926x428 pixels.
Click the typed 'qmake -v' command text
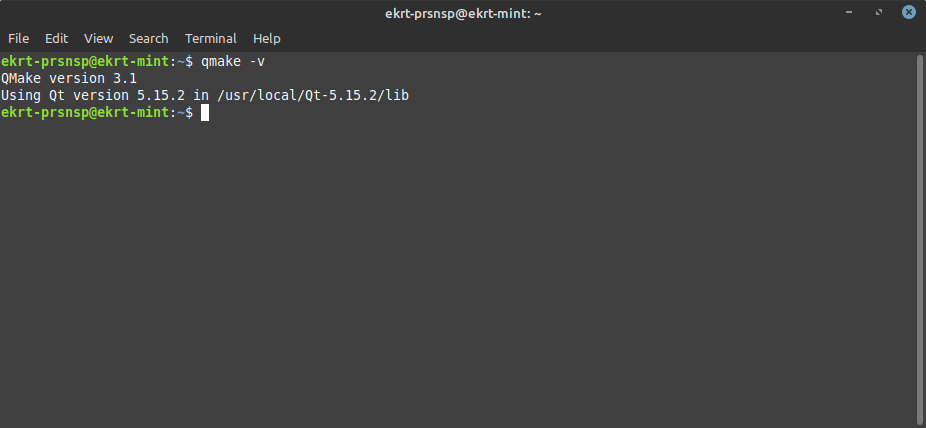click(233, 62)
